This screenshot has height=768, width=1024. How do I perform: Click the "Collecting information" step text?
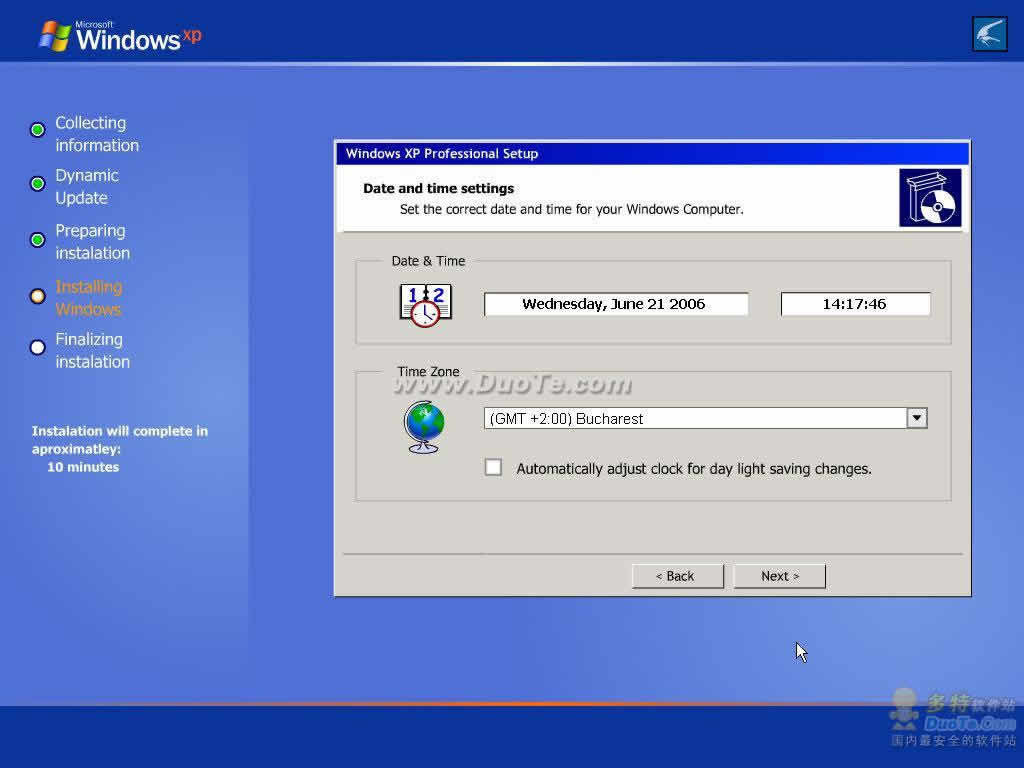pos(97,134)
